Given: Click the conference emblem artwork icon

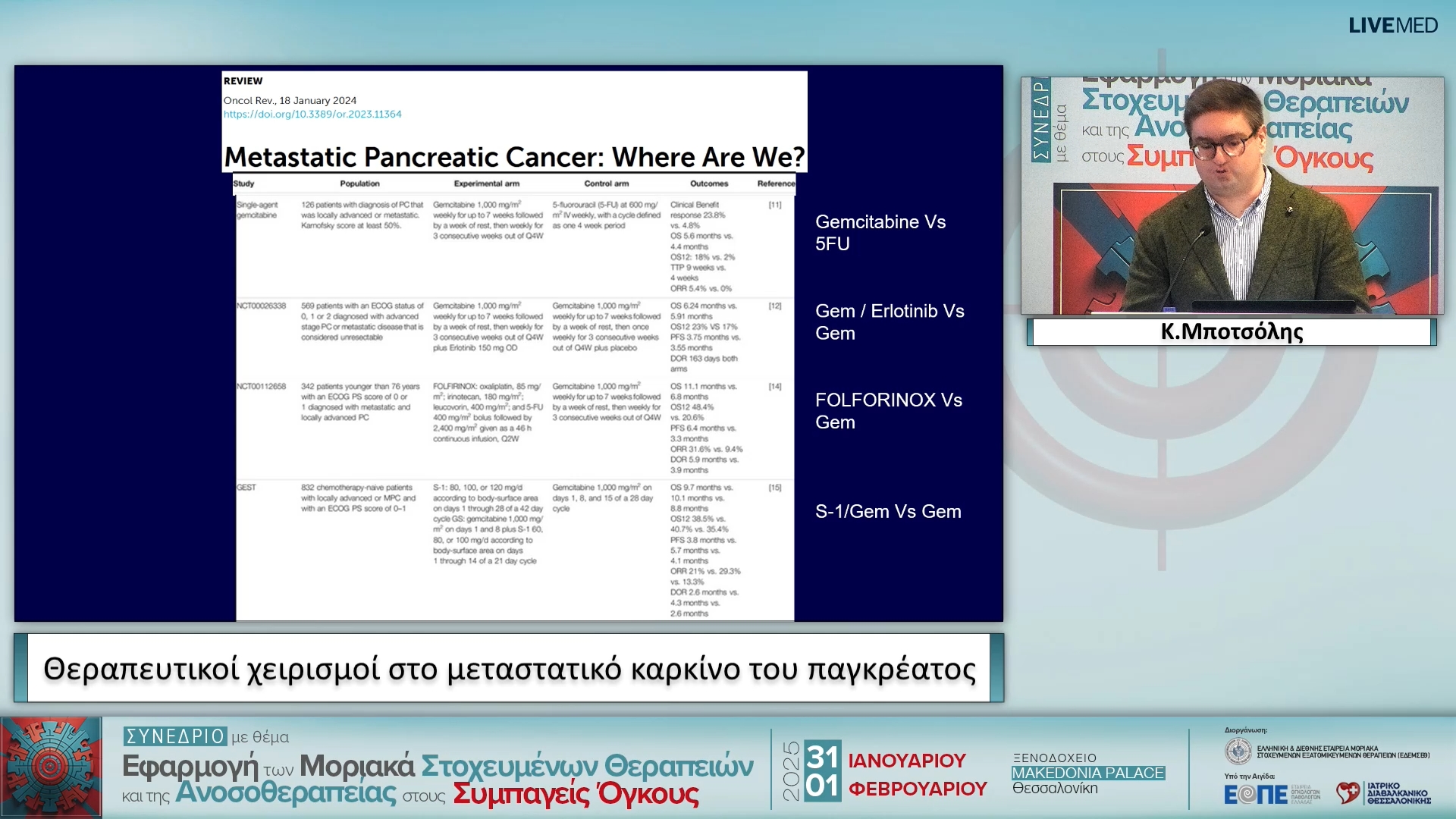Looking at the screenshot, I should (51, 767).
